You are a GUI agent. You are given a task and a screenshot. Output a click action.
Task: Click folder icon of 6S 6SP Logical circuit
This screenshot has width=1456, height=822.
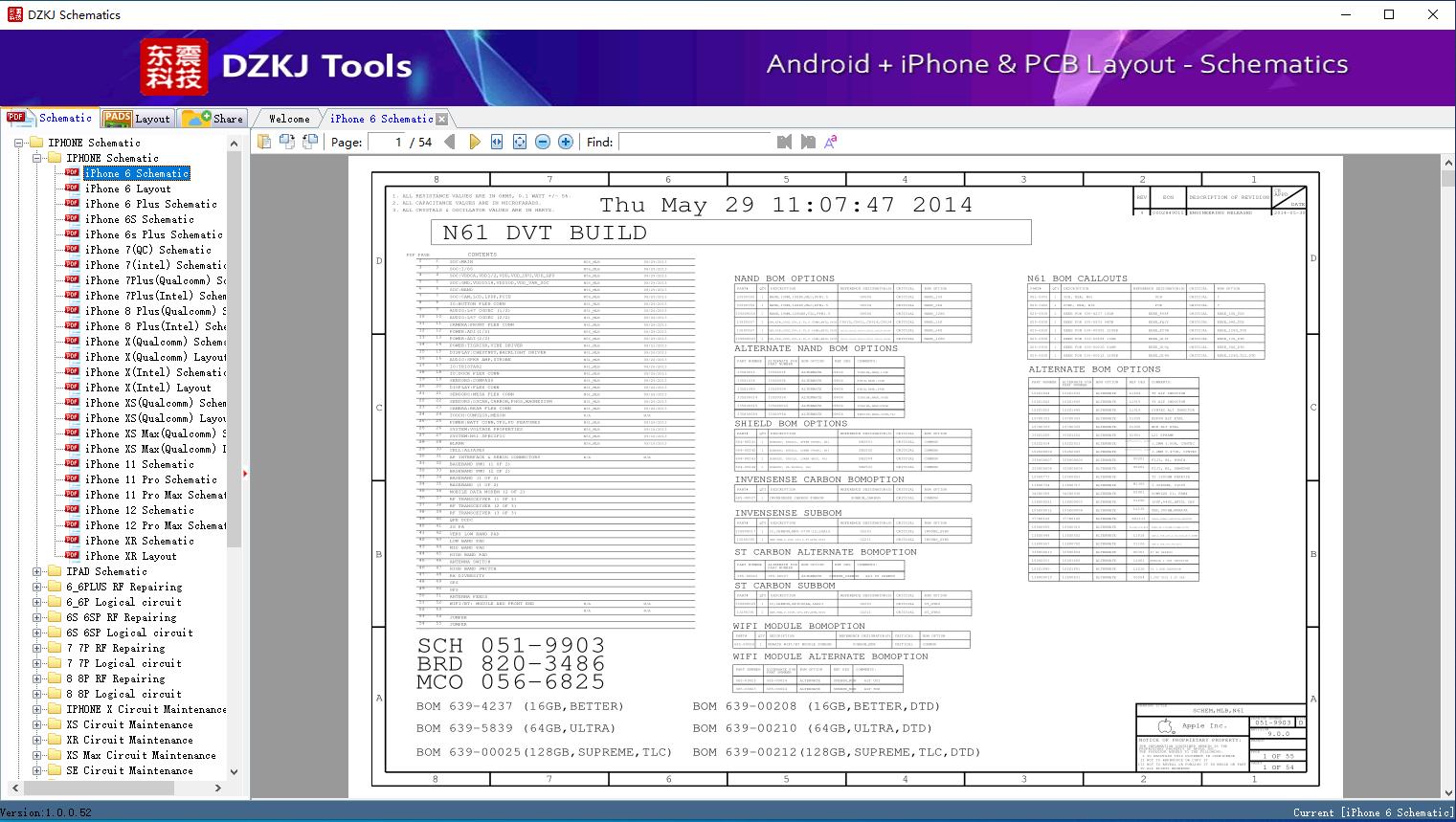tap(55, 633)
